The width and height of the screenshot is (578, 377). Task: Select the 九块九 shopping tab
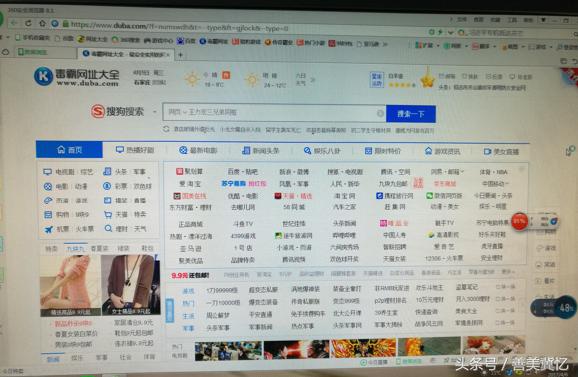point(75,248)
